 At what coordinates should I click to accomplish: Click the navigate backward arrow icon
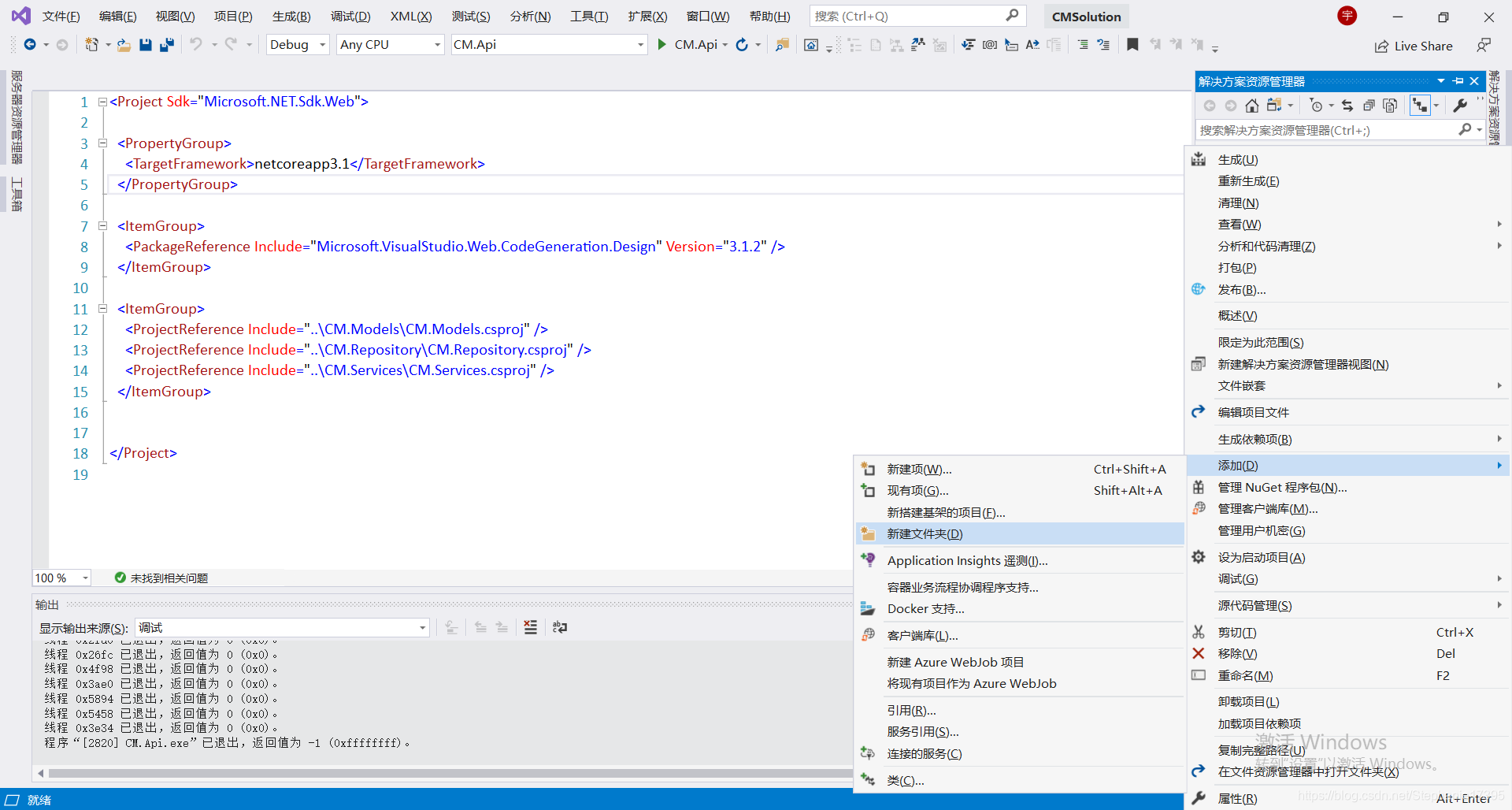pos(30,45)
